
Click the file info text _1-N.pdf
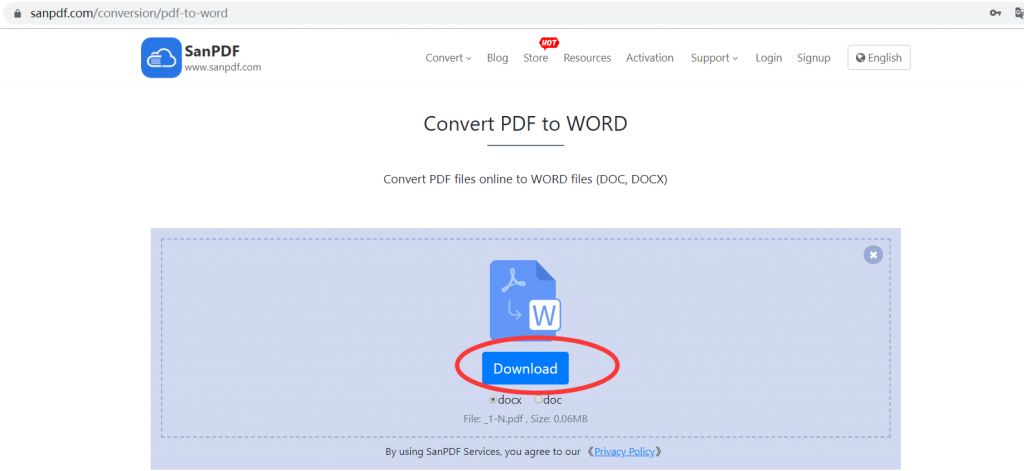[x=525, y=419]
